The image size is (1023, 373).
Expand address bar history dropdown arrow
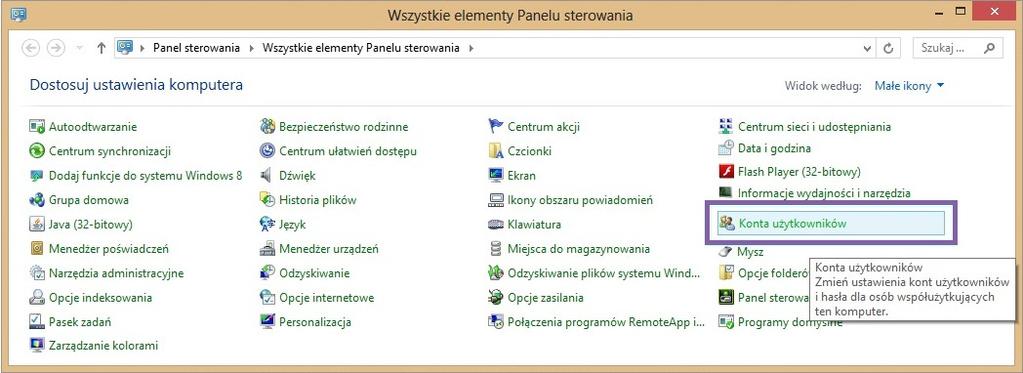[867, 48]
